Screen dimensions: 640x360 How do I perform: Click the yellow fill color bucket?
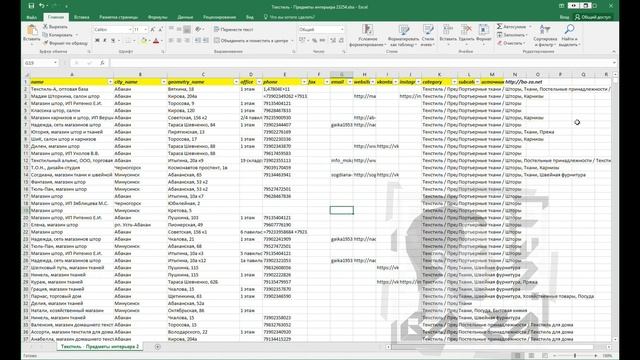(x=143, y=40)
